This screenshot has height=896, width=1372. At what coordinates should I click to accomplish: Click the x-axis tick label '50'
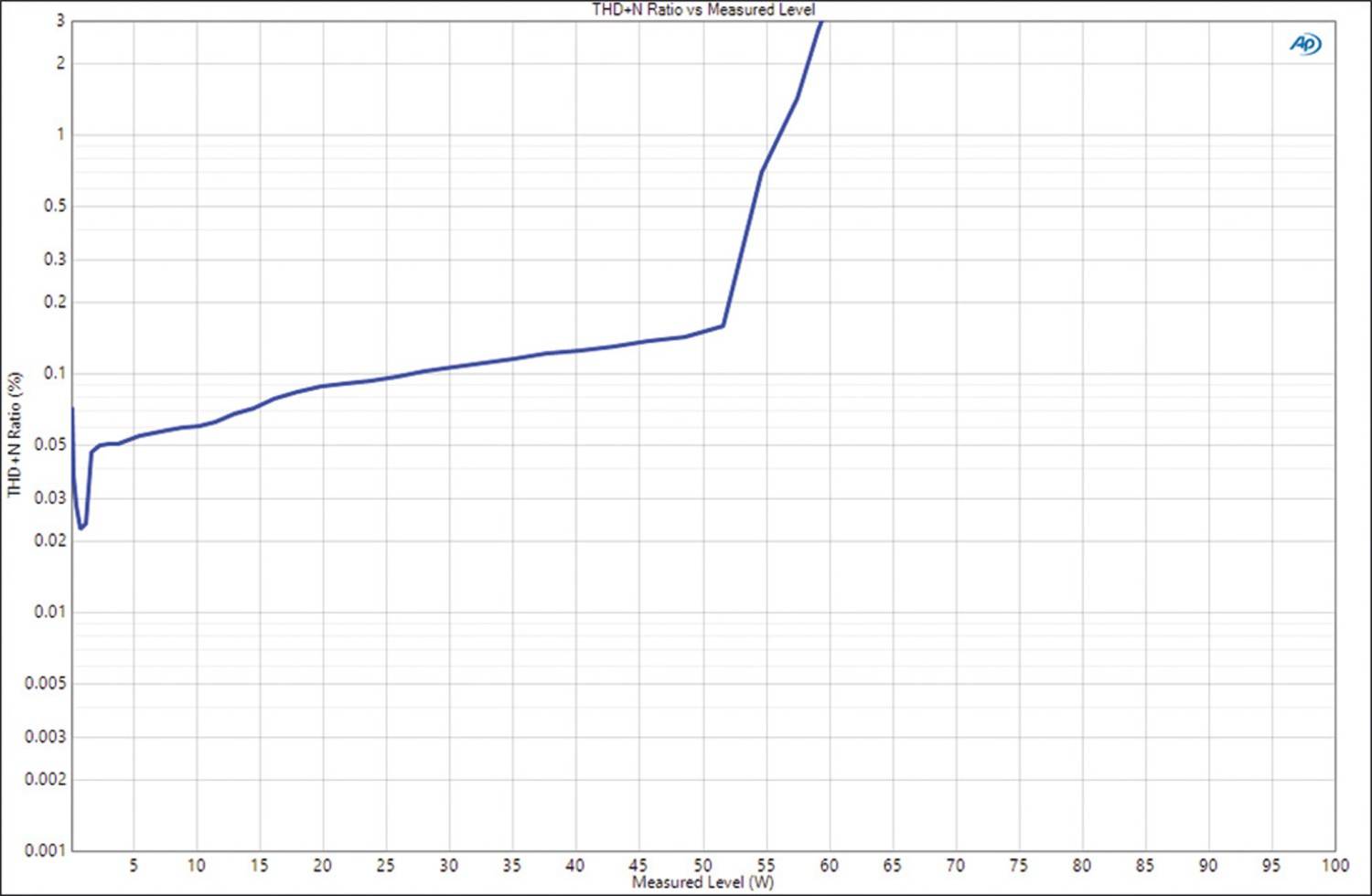(x=702, y=865)
